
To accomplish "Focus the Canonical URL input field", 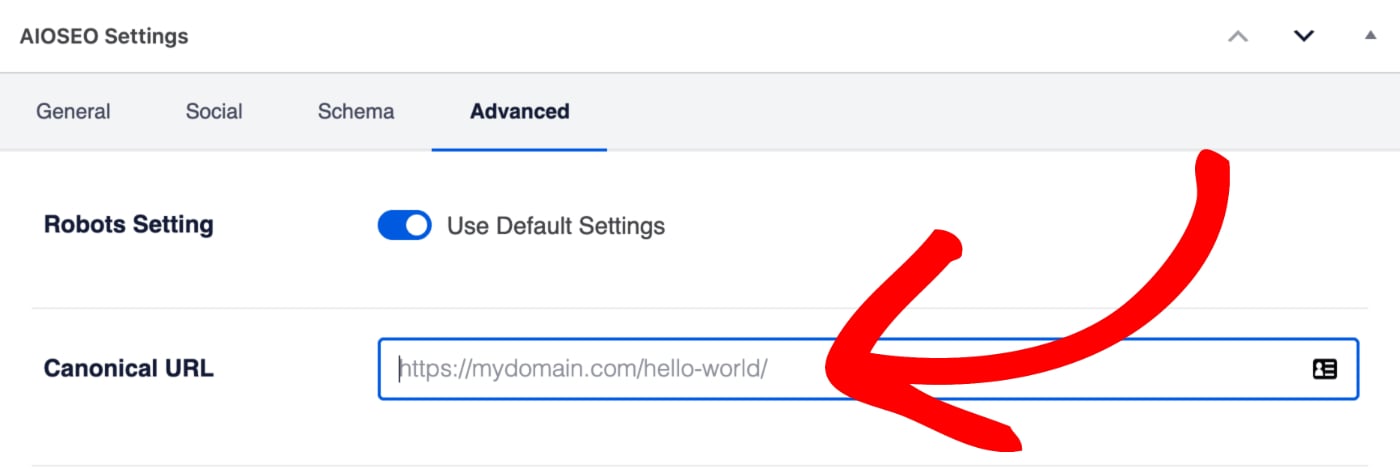I will click(868, 369).
